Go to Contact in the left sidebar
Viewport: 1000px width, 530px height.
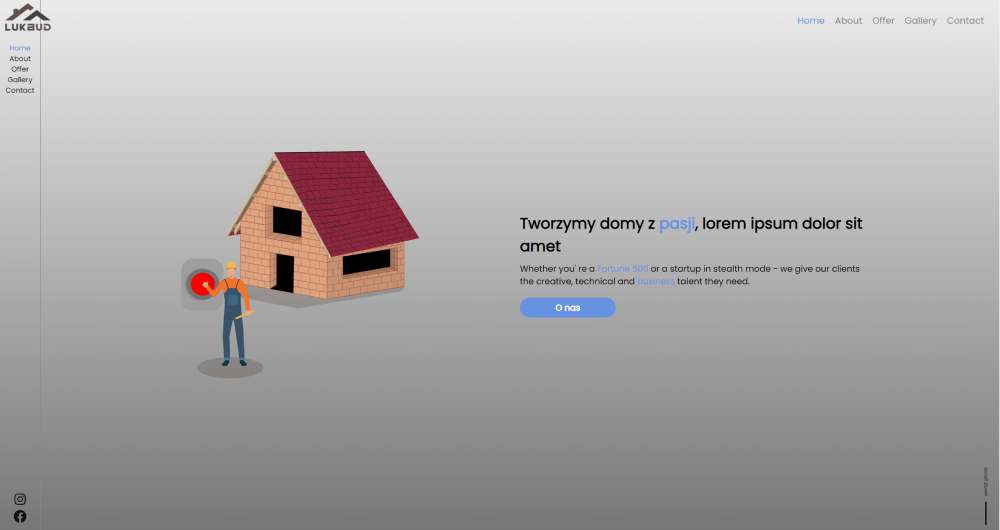[x=20, y=90]
